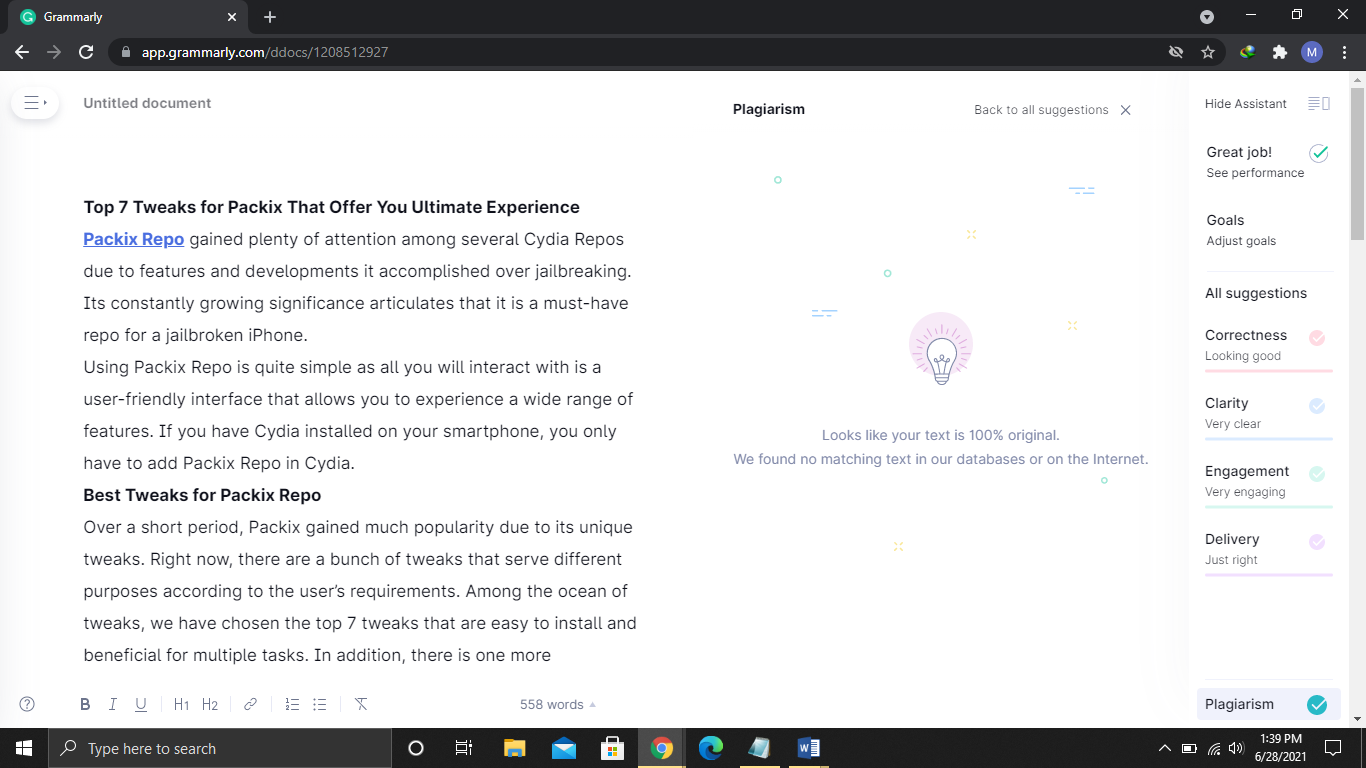Close the Grammarly browser tab

(232, 17)
